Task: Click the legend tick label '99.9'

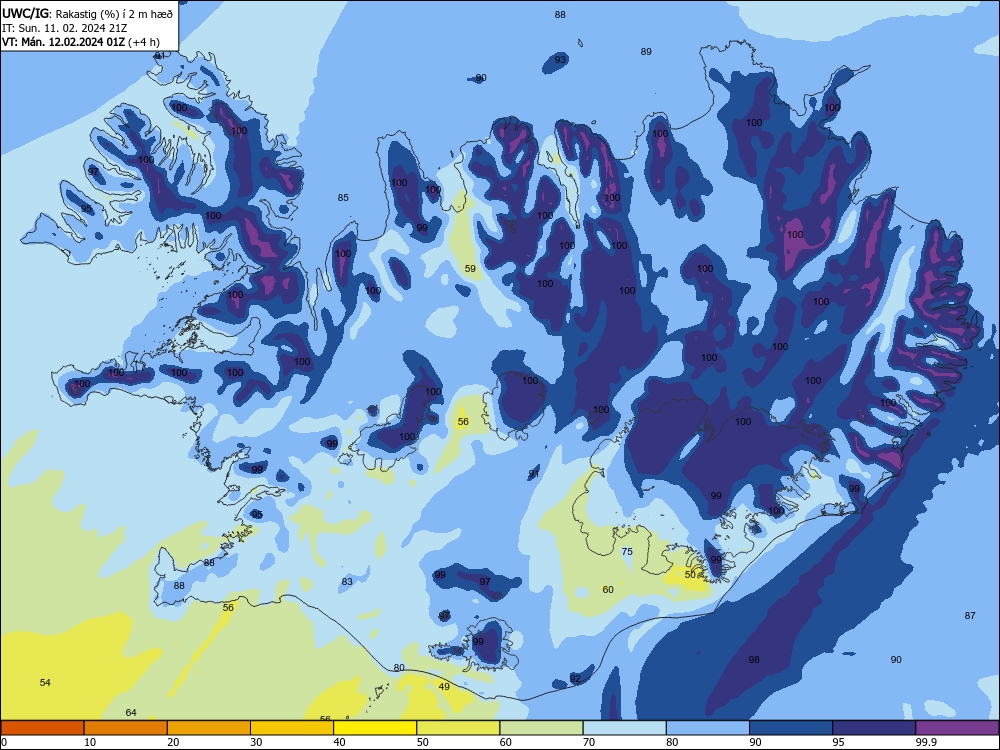Action: 925,742
